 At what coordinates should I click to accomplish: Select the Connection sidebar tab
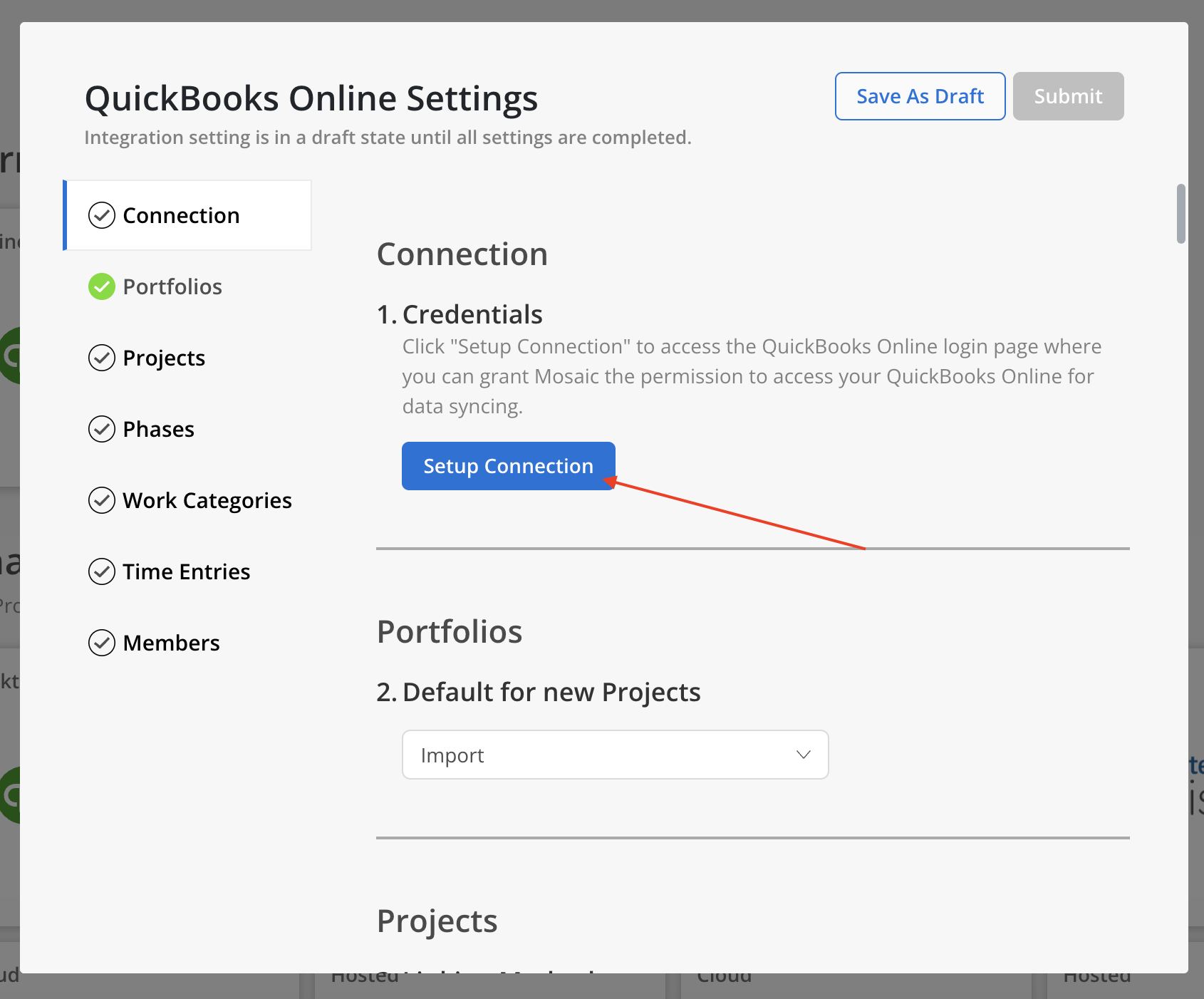187,215
